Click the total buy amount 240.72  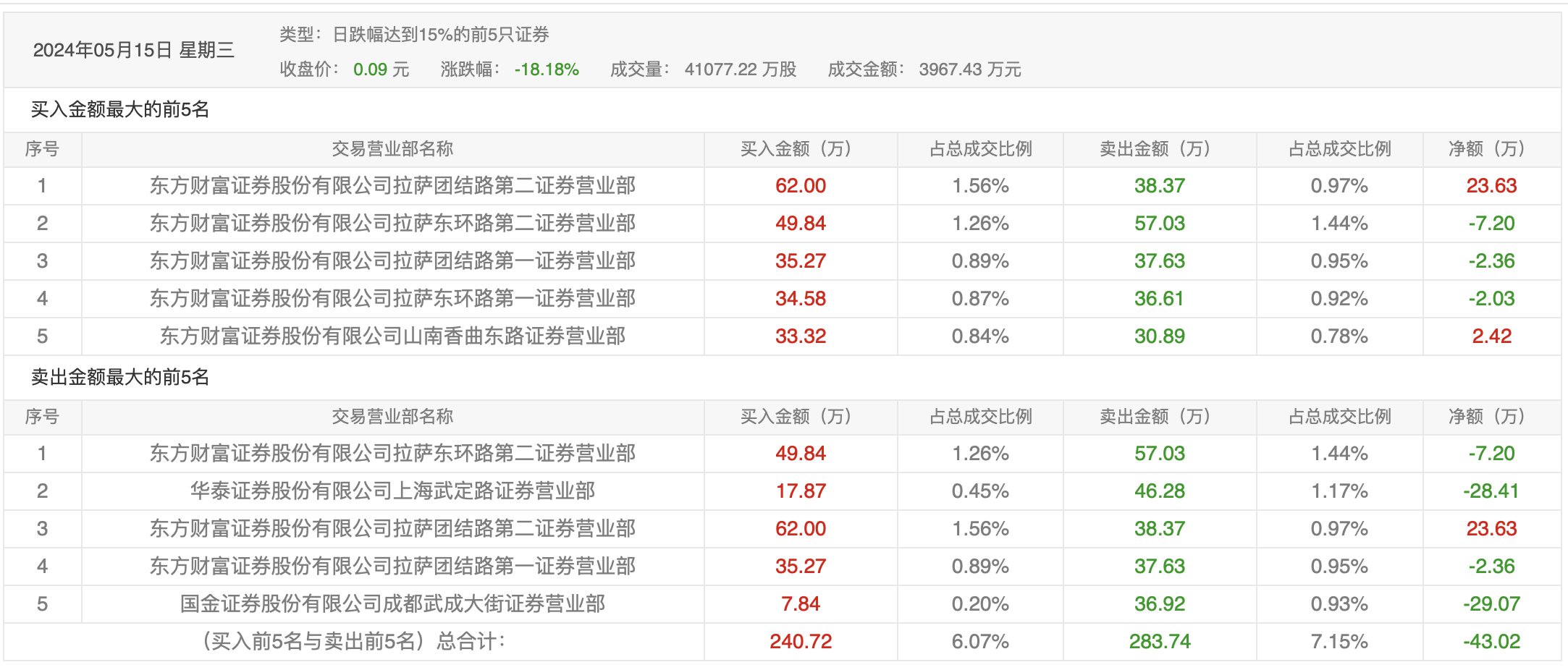click(x=800, y=642)
